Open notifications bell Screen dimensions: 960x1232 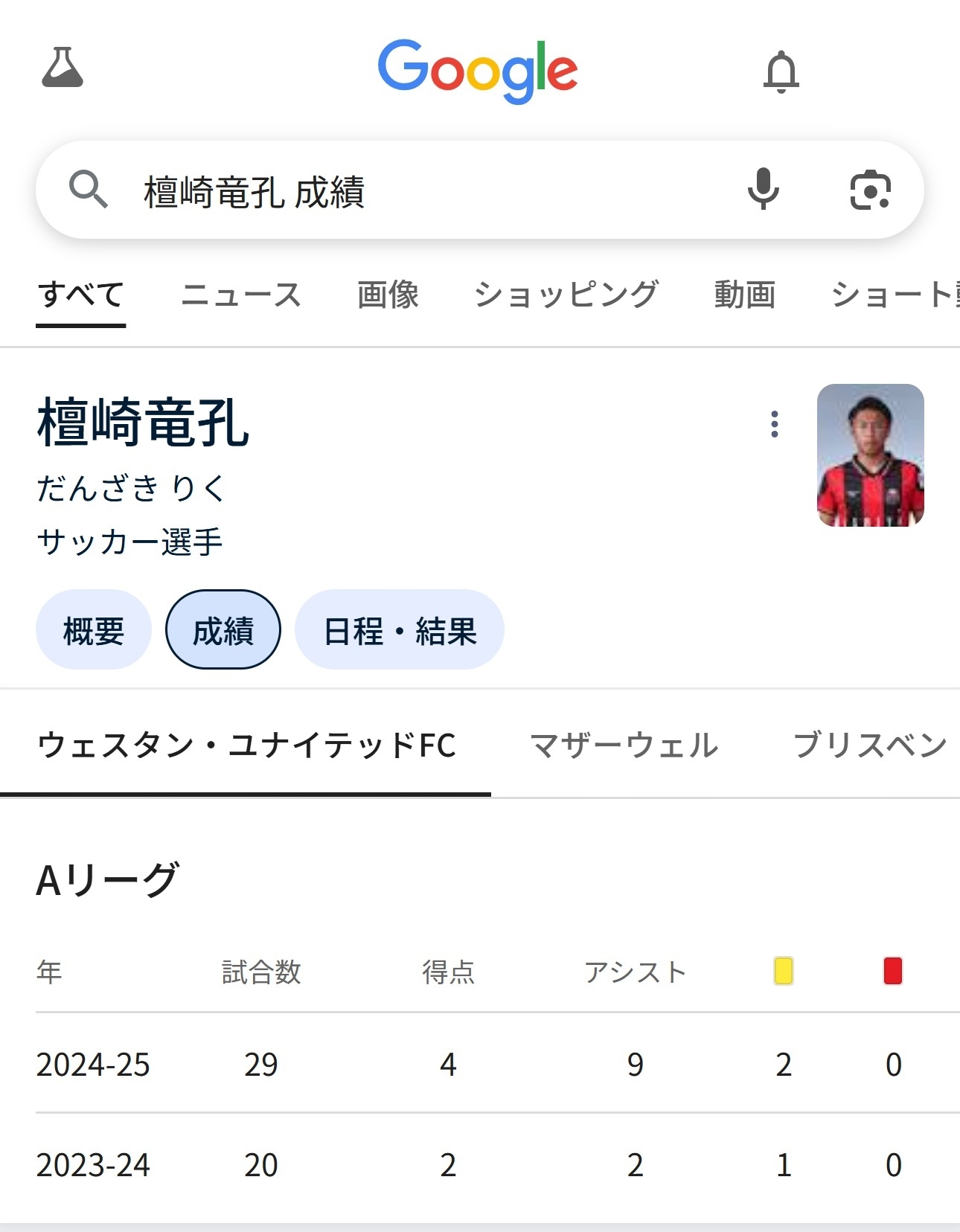click(x=781, y=72)
